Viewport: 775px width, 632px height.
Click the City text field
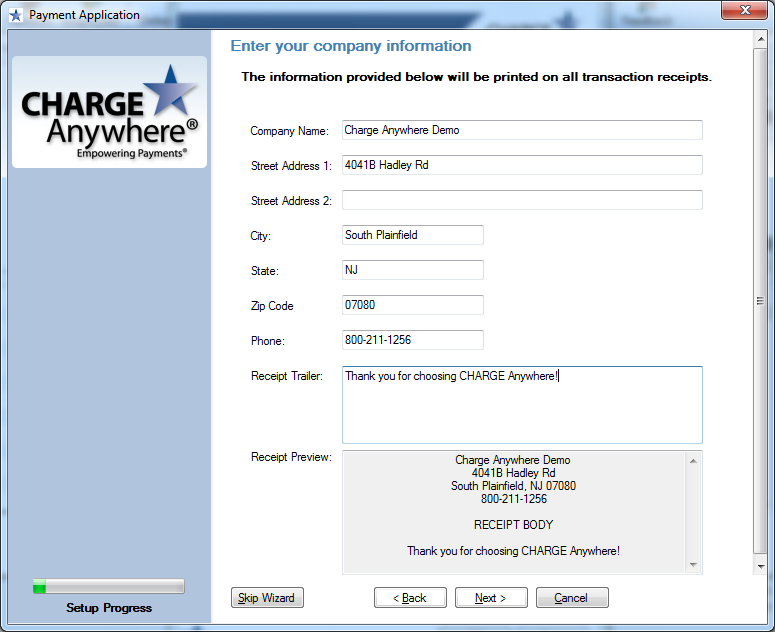(412, 235)
